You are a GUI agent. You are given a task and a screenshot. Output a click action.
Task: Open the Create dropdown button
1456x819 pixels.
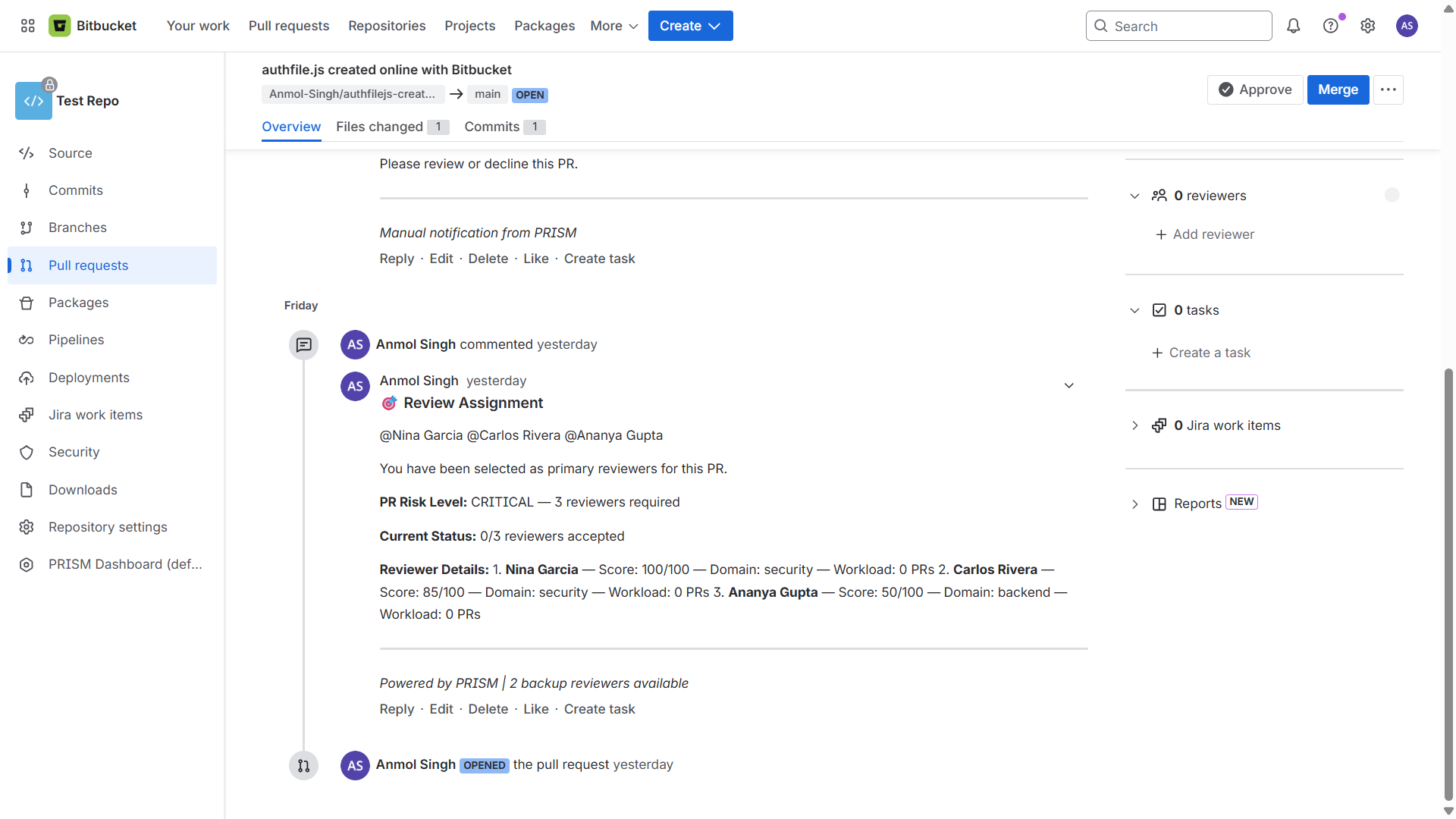coord(690,26)
